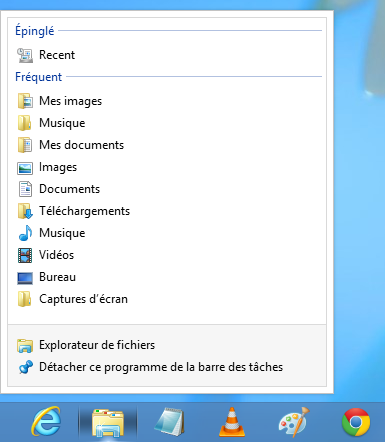Click the Explorateur de fichiers icon in list
Screen dimensions: 385x442
coord(25,346)
